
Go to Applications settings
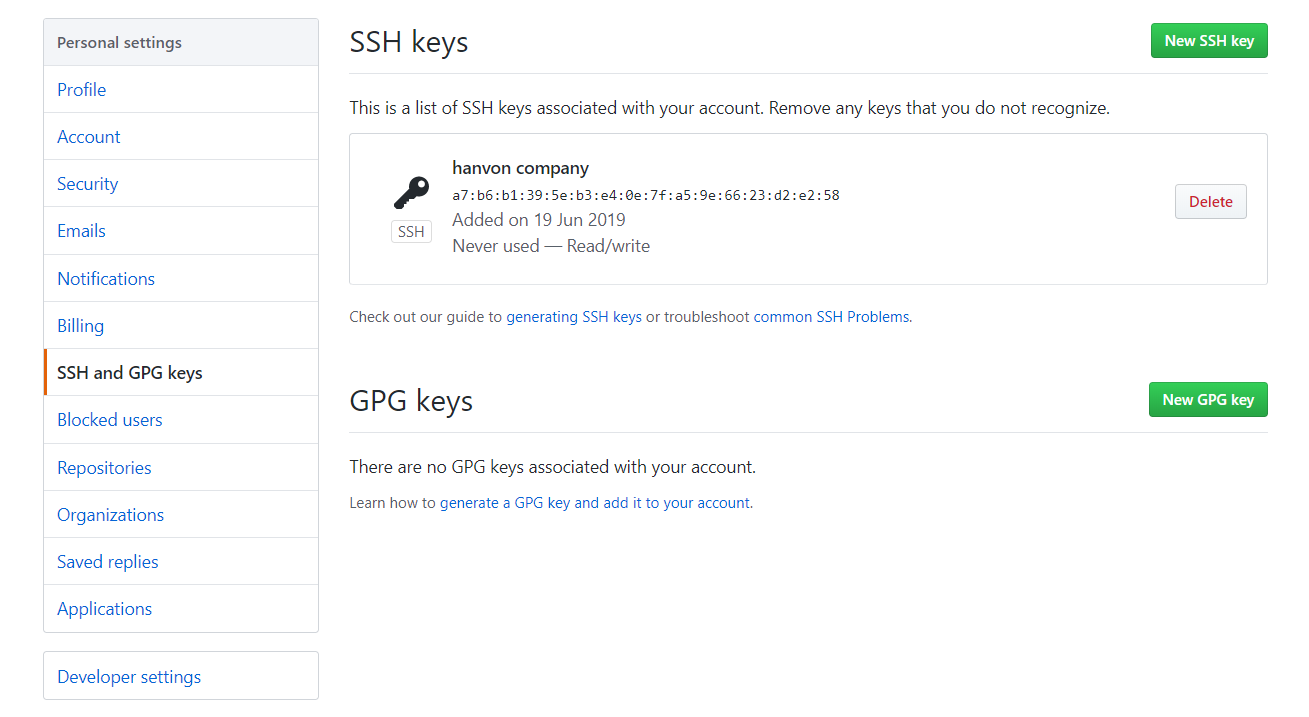(105, 609)
